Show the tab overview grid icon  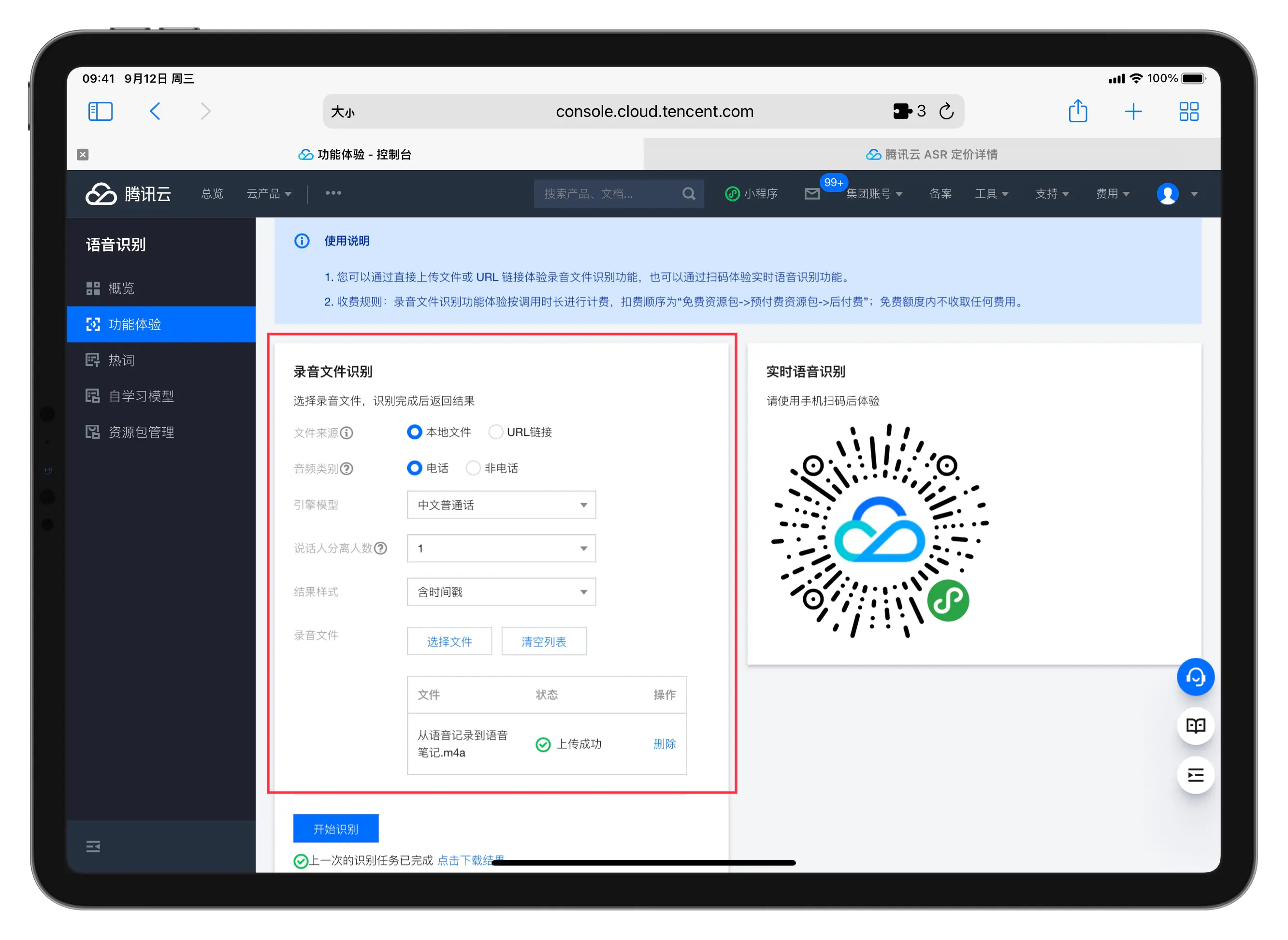pos(1189,112)
